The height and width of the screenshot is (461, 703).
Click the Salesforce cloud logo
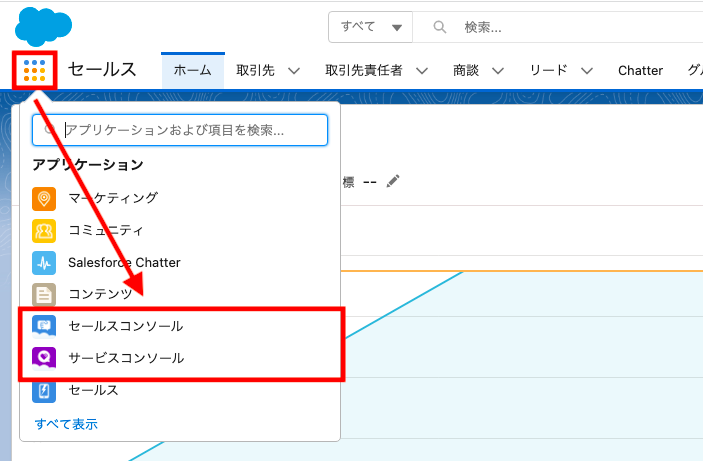click(45, 25)
